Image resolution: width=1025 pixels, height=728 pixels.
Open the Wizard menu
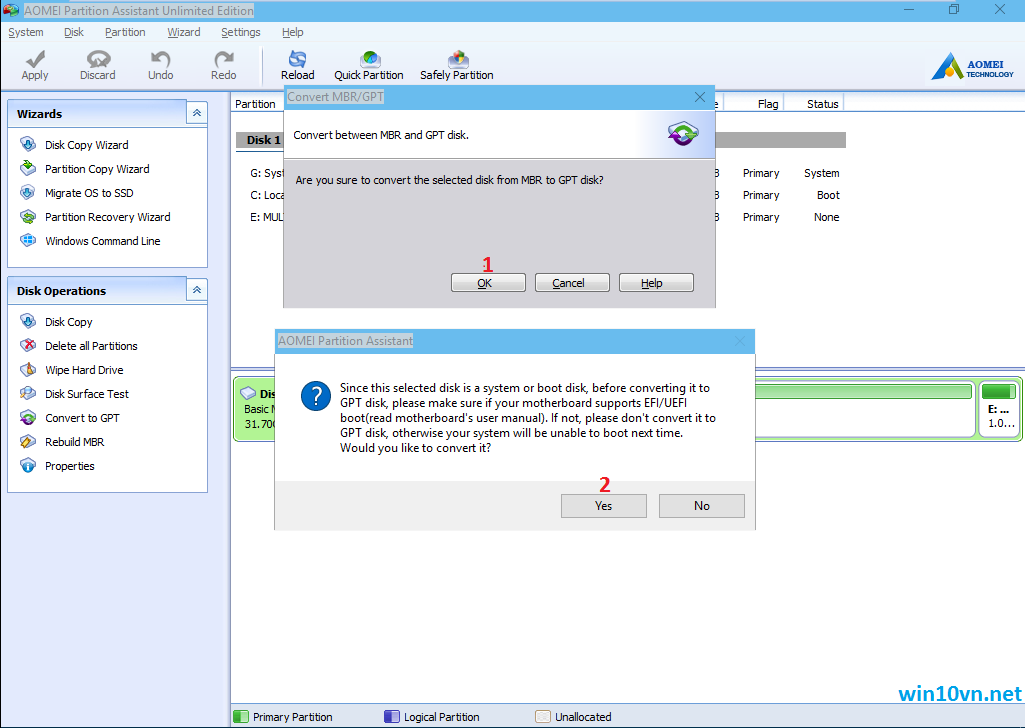184,32
